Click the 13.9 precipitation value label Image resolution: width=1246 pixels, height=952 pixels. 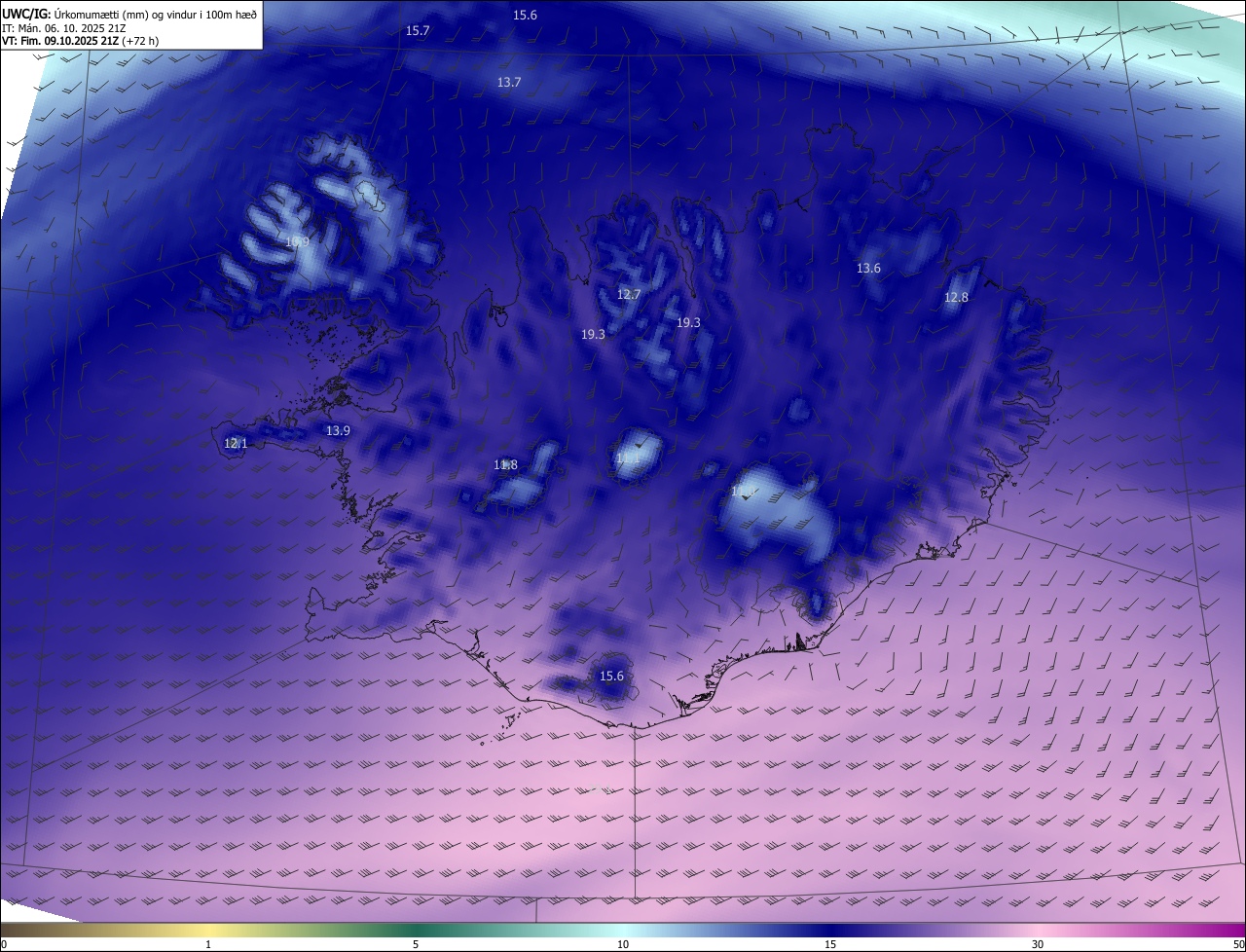338,430
